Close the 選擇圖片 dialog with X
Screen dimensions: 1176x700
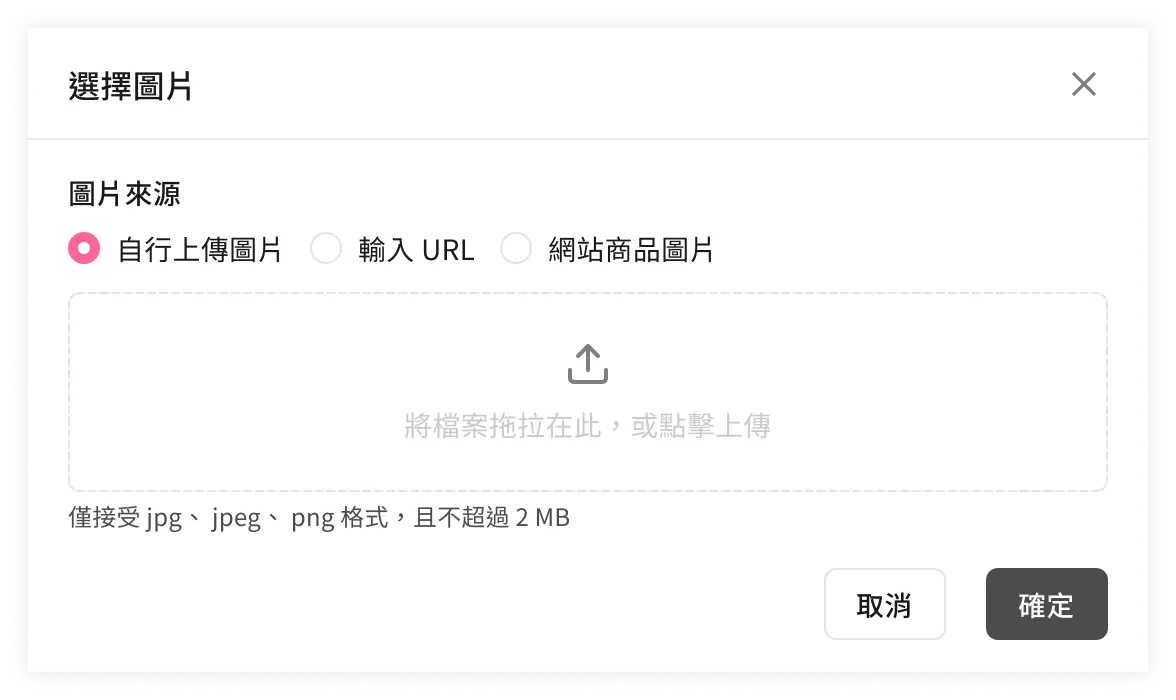pos(1084,84)
